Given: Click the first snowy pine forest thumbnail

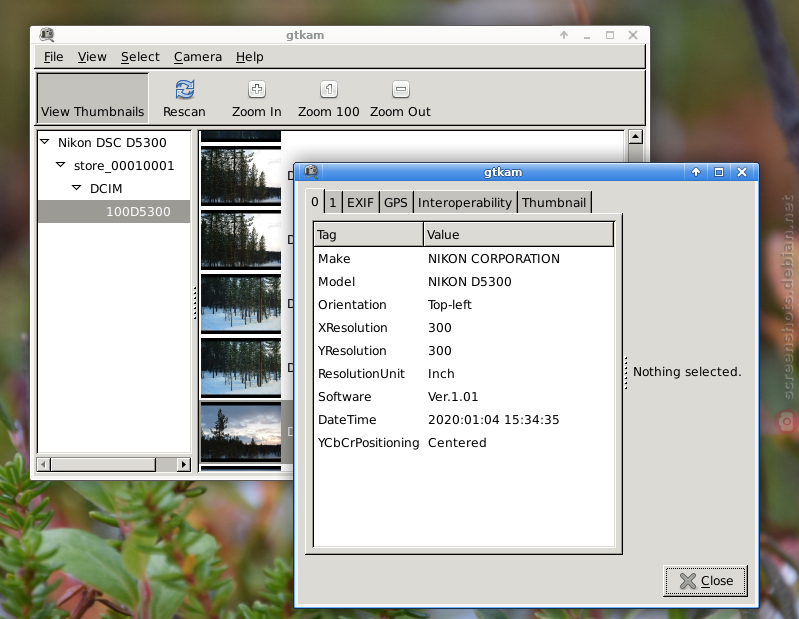Looking at the screenshot, I should [241, 304].
